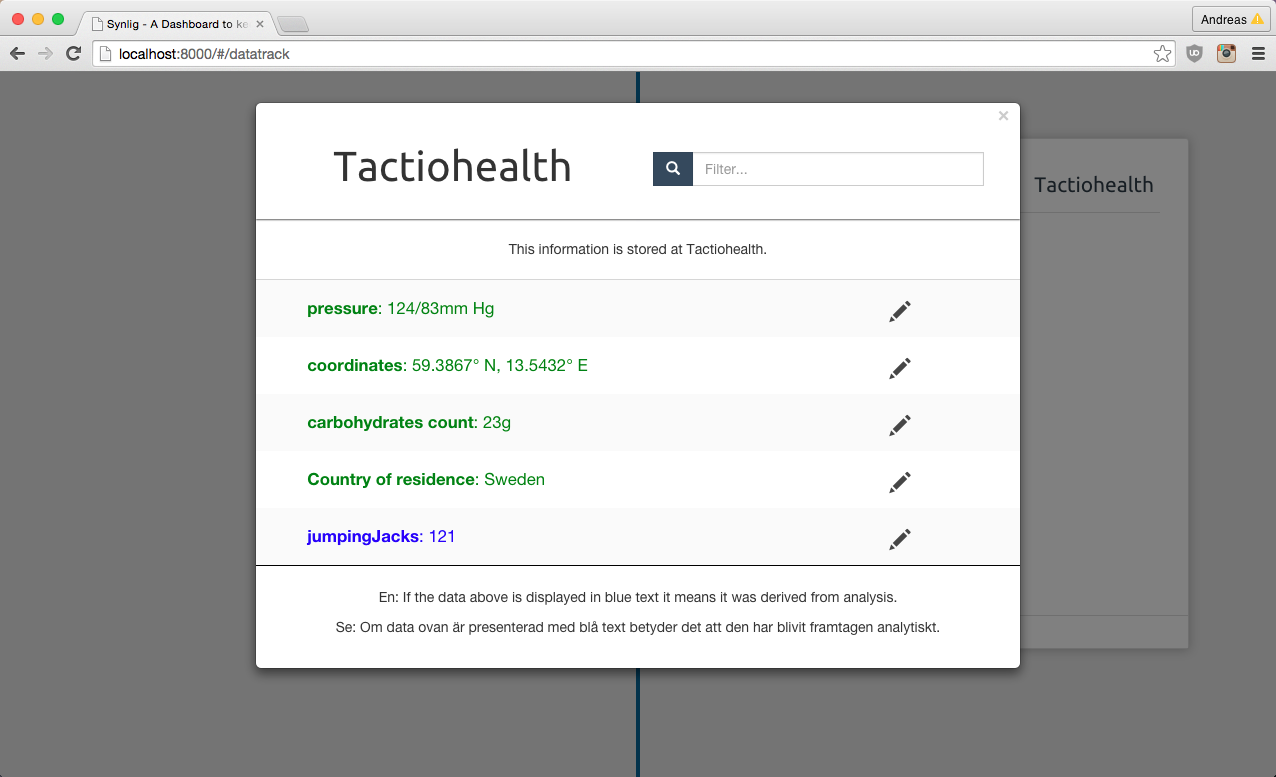Viewport: 1276px width, 777px height.
Task: Bookmark page with star icon
Action: click(1162, 54)
